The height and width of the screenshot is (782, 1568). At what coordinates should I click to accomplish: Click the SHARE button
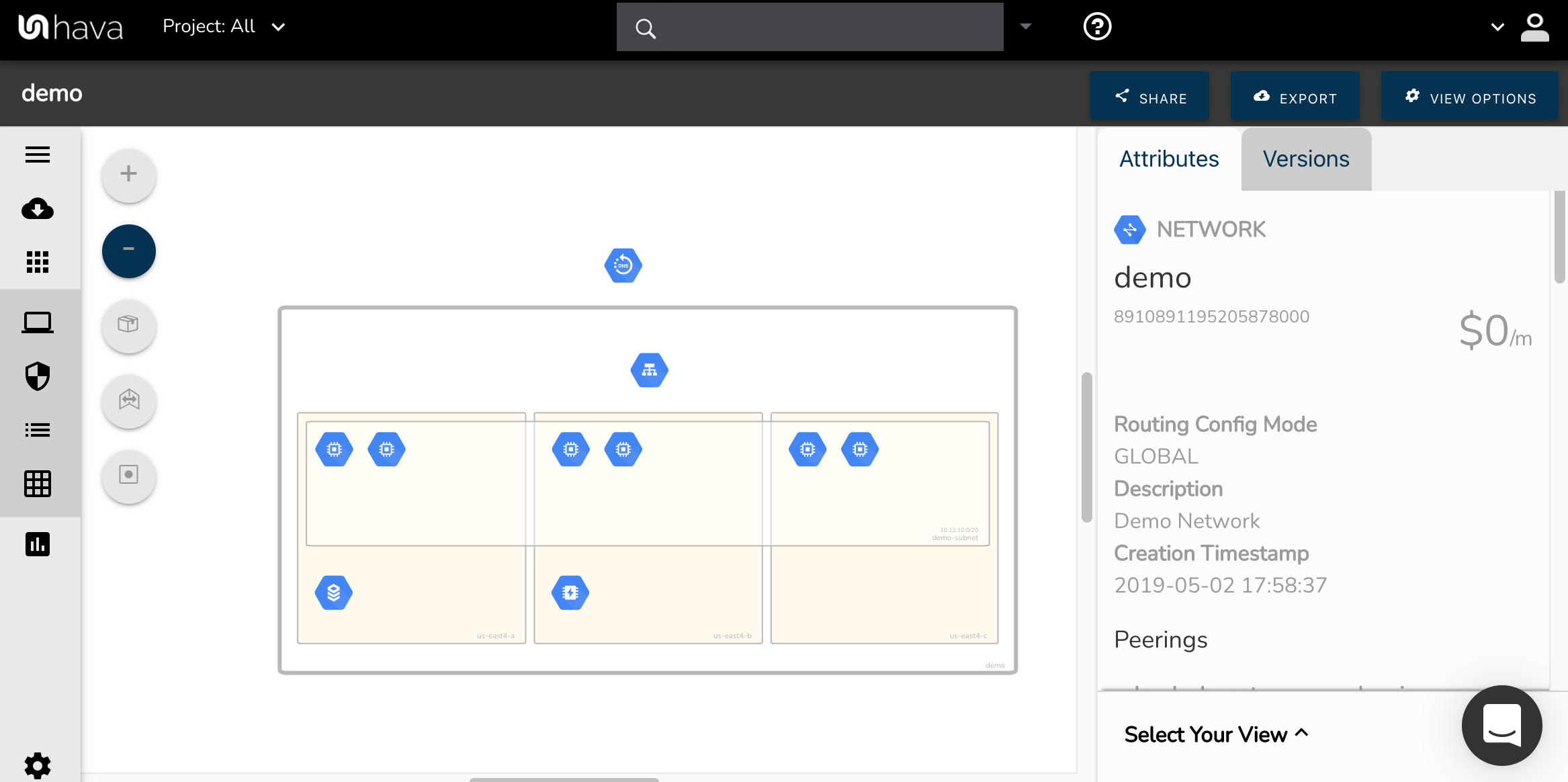coord(1149,96)
